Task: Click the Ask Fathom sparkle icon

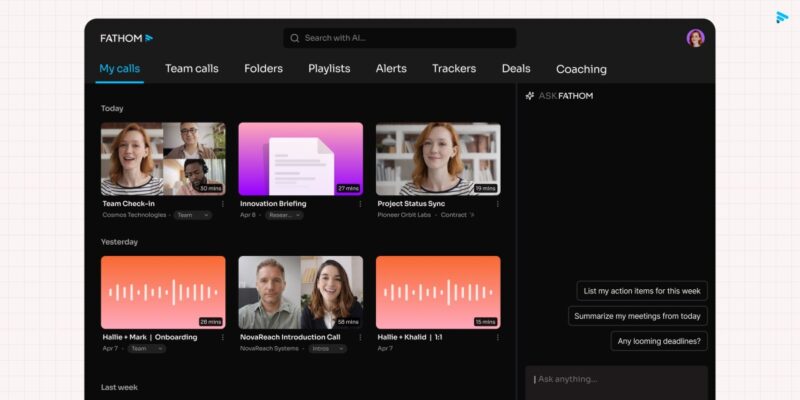Action: point(530,95)
